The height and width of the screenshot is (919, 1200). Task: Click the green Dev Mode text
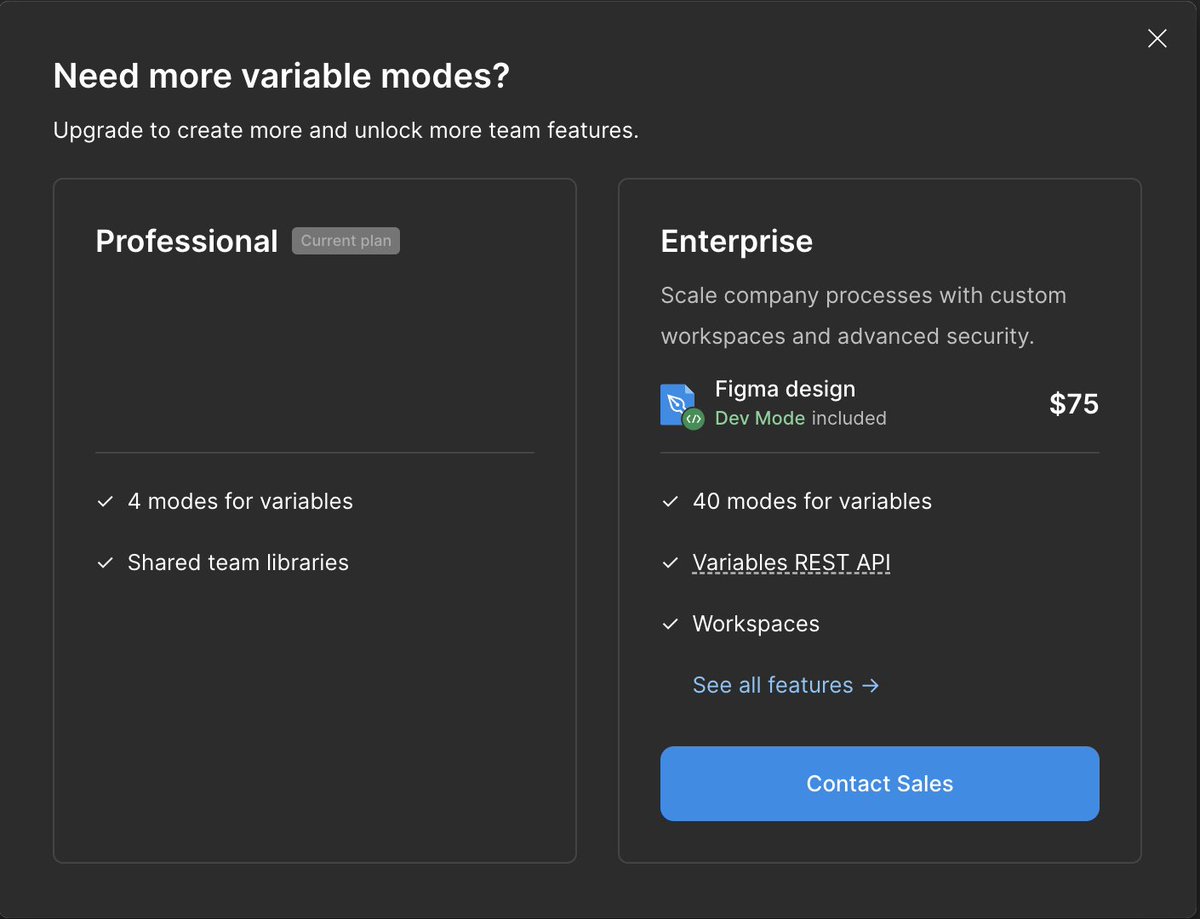759,418
